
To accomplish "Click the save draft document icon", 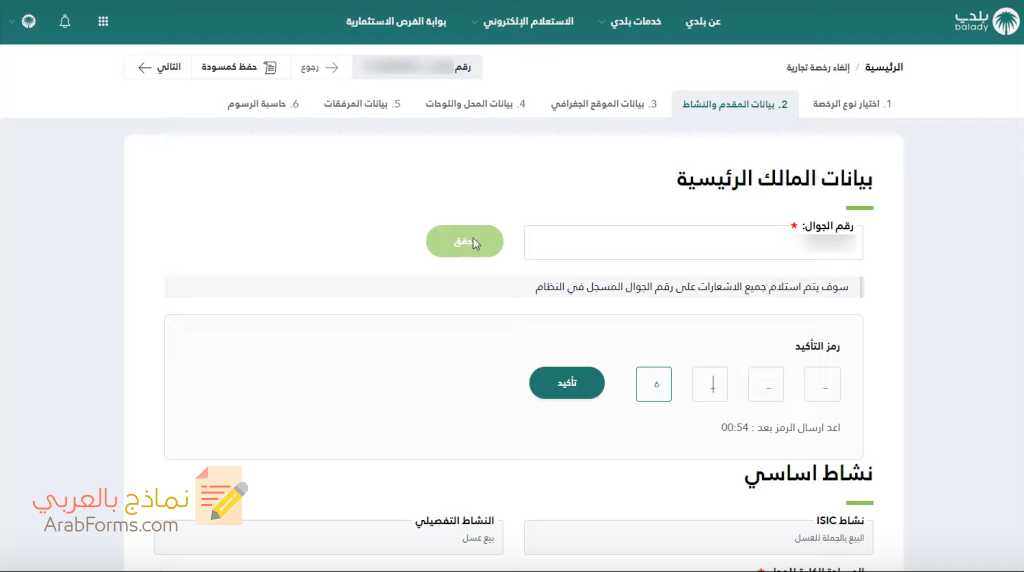I will [x=270, y=67].
